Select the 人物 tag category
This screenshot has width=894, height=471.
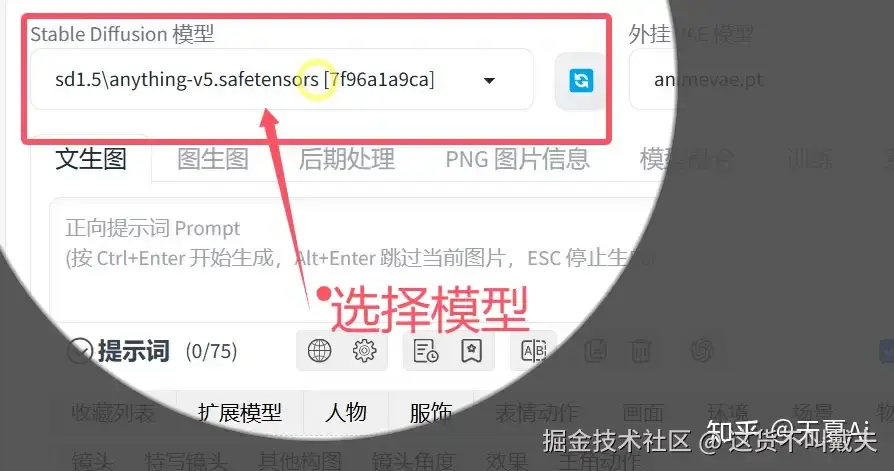[x=346, y=412]
